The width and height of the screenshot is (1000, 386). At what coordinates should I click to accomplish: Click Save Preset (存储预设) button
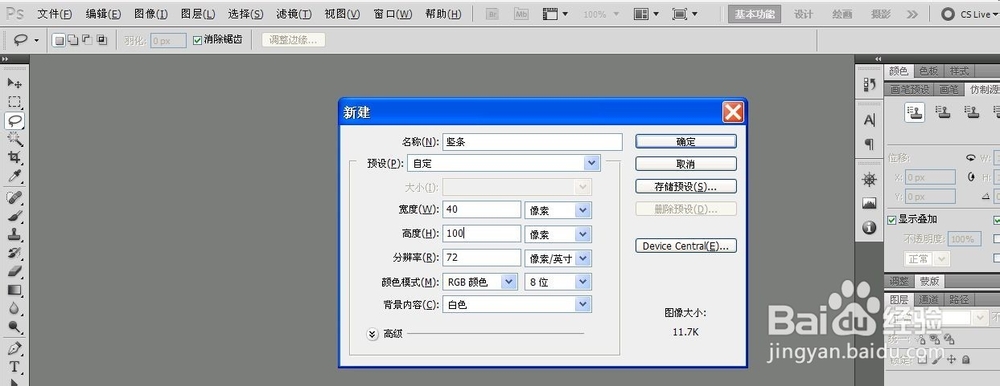point(686,186)
